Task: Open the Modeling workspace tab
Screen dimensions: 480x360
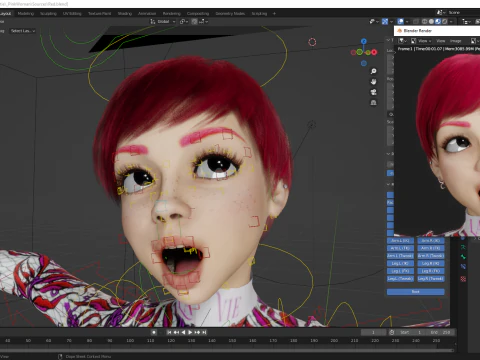Action: pyautogui.click(x=26, y=14)
